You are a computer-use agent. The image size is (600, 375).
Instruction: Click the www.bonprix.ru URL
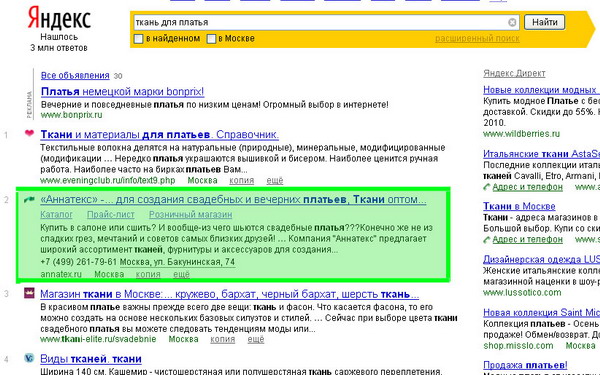[72, 115]
